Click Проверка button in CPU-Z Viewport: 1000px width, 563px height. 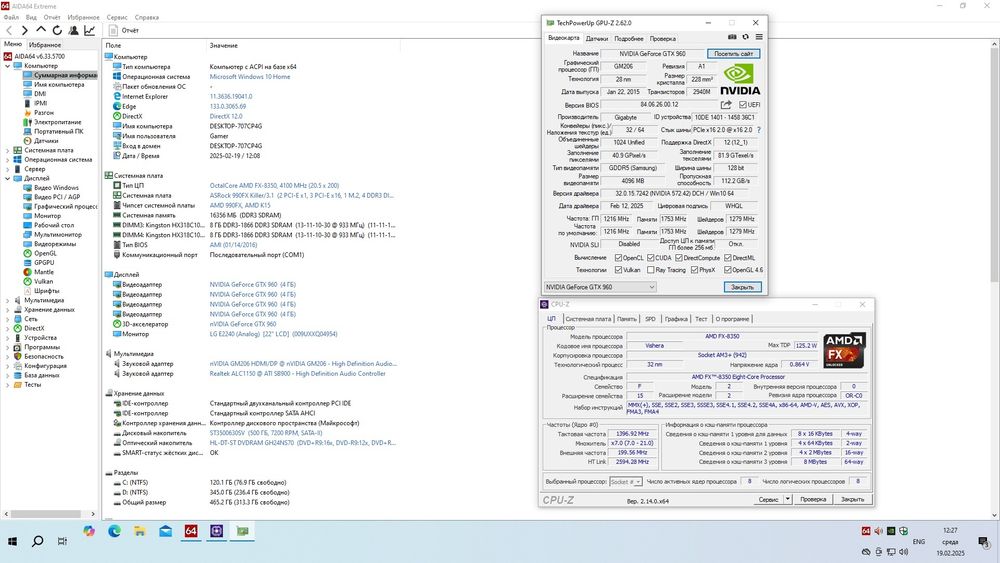tap(813, 499)
